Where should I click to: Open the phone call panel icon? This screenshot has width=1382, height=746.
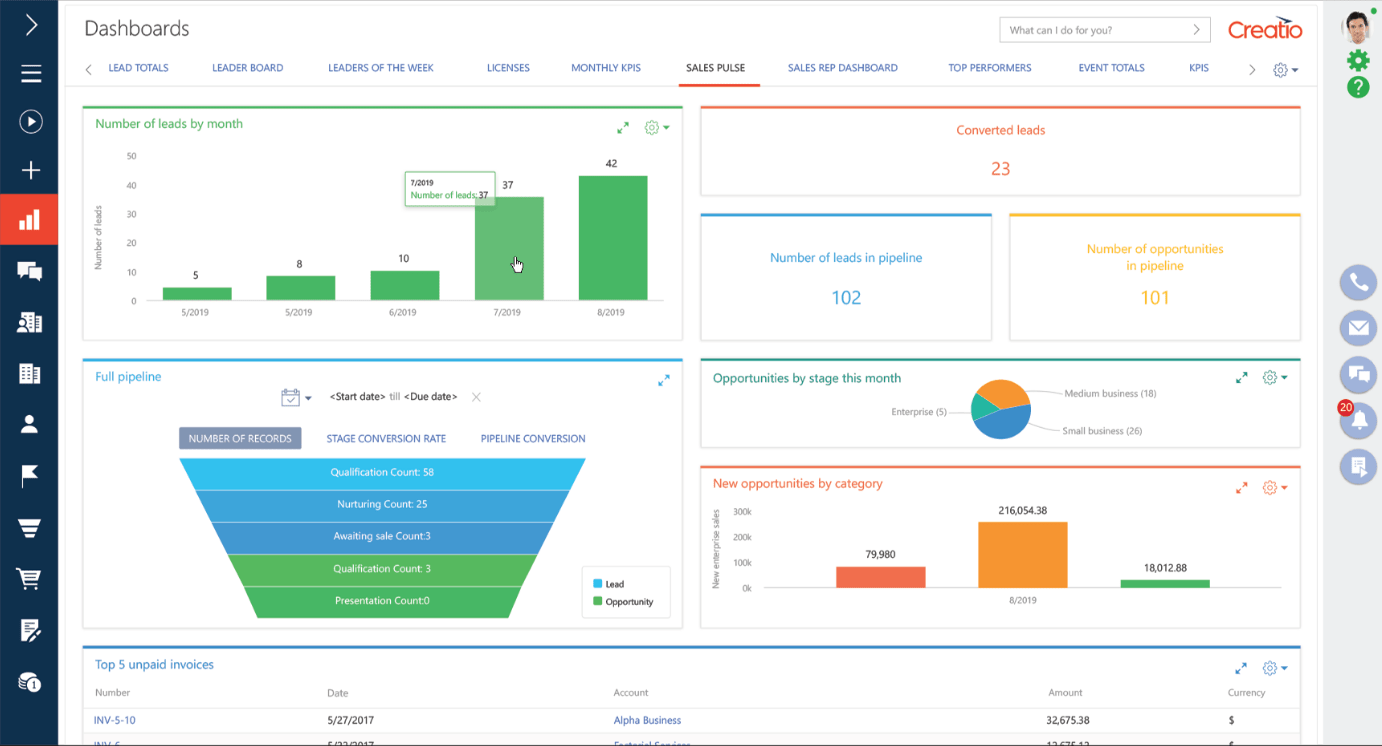tap(1358, 283)
